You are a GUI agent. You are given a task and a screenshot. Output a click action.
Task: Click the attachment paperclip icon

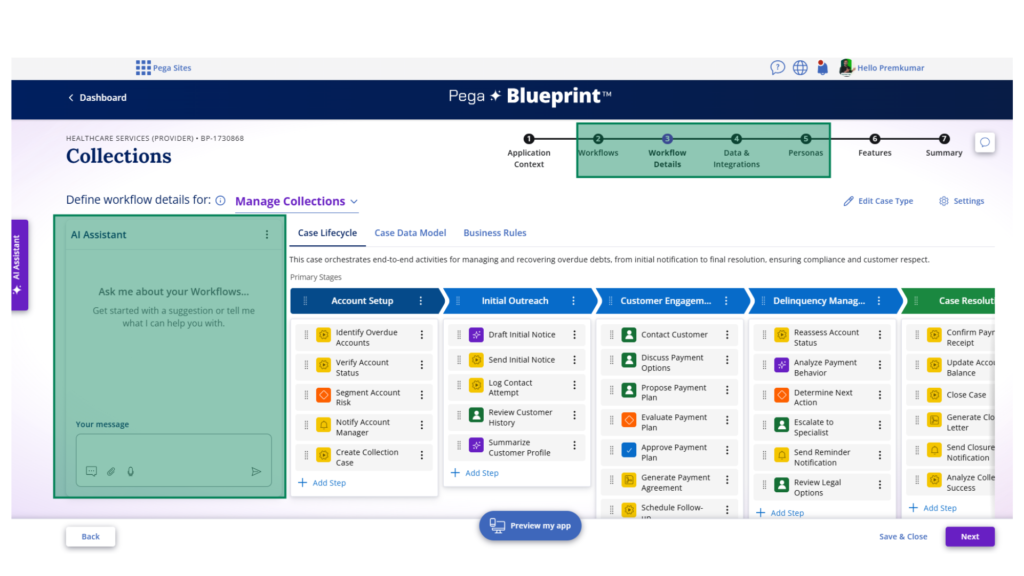pyautogui.click(x=111, y=471)
